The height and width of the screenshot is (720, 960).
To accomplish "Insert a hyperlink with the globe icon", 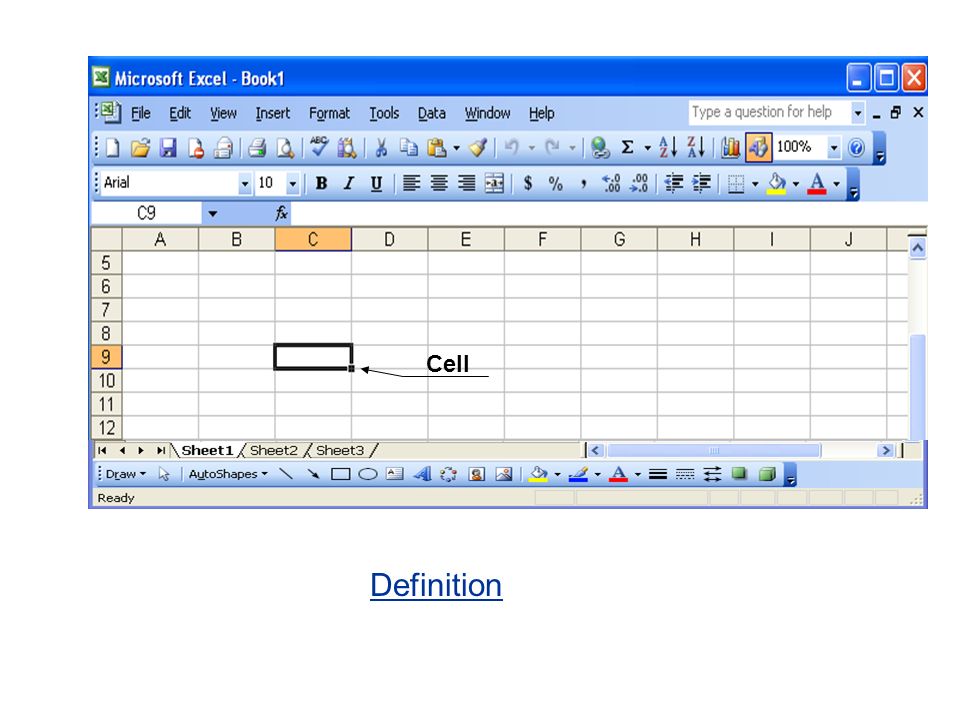I will click(x=600, y=148).
